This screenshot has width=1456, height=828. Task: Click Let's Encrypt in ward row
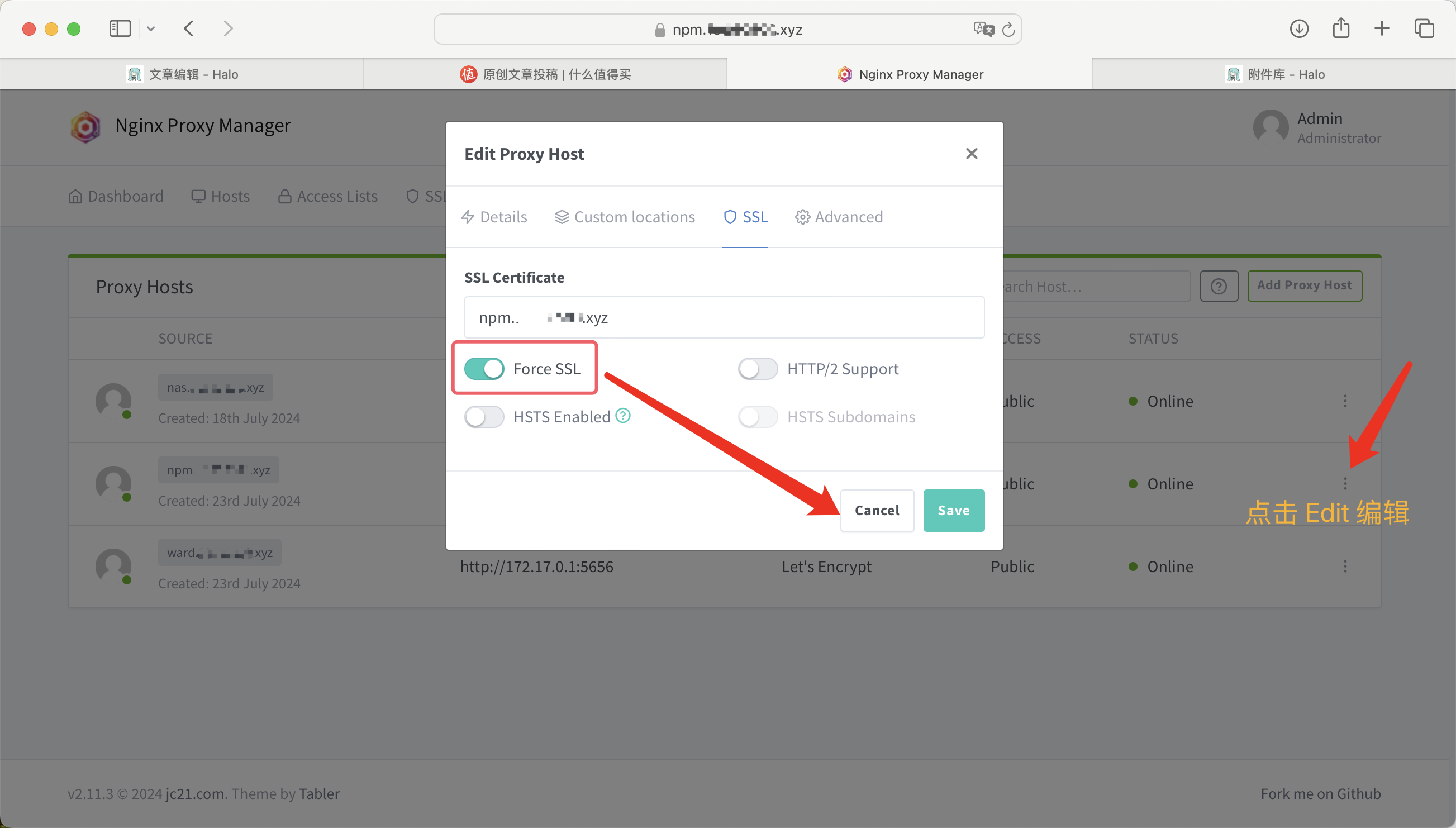tap(826, 567)
